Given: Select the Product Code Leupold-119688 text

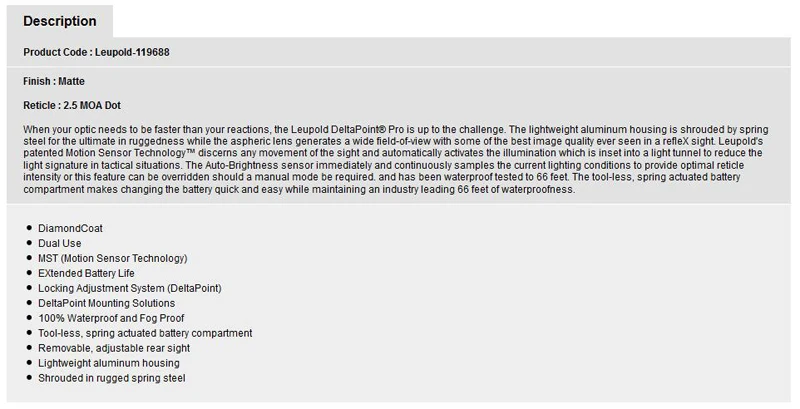Looking at the screenshot, I should click(96, 52).
